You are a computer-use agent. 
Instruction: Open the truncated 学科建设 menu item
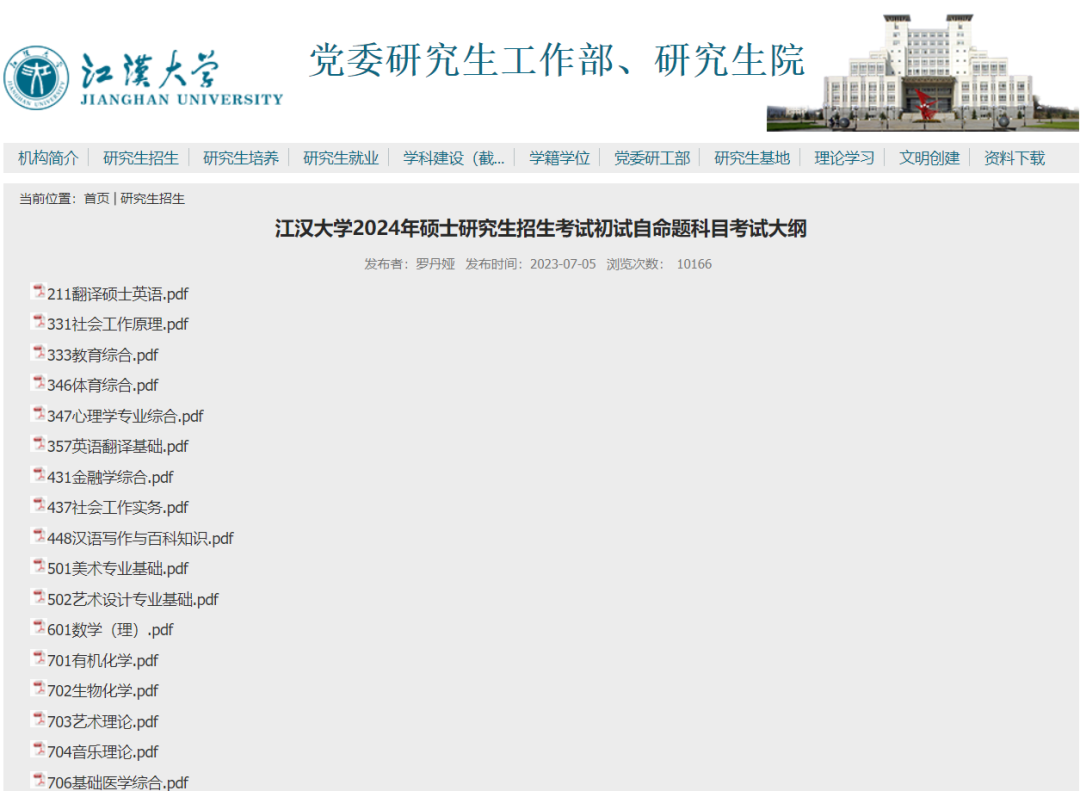pos(455,157)
